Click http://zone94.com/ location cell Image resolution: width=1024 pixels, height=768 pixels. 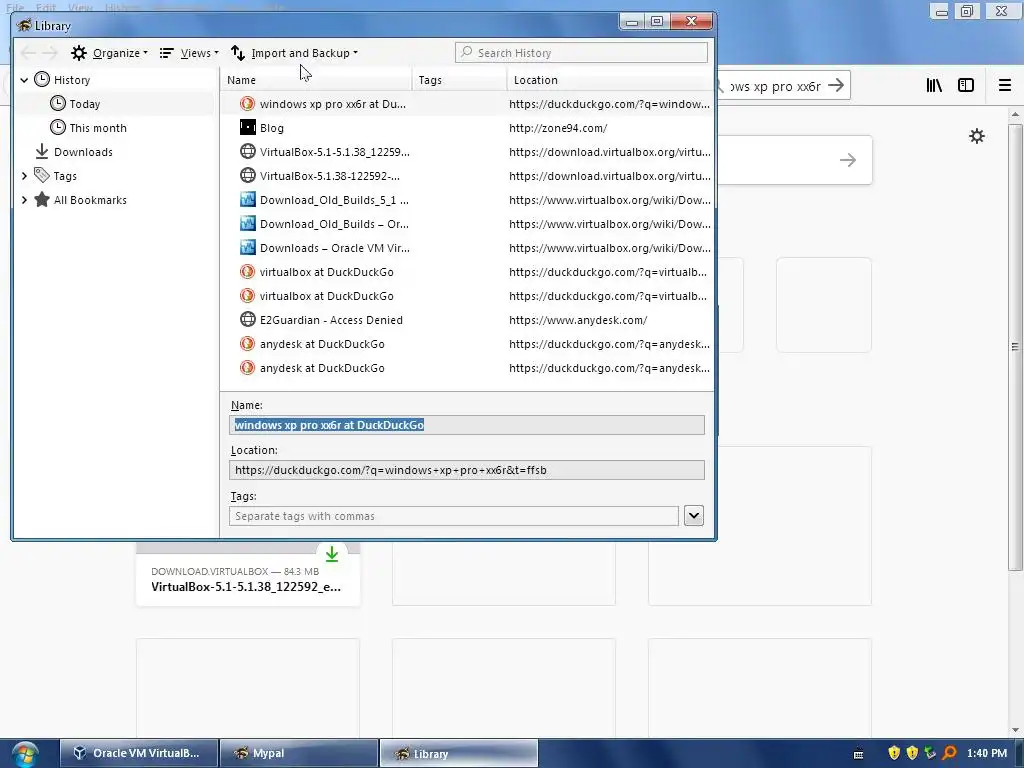(558, 128)
